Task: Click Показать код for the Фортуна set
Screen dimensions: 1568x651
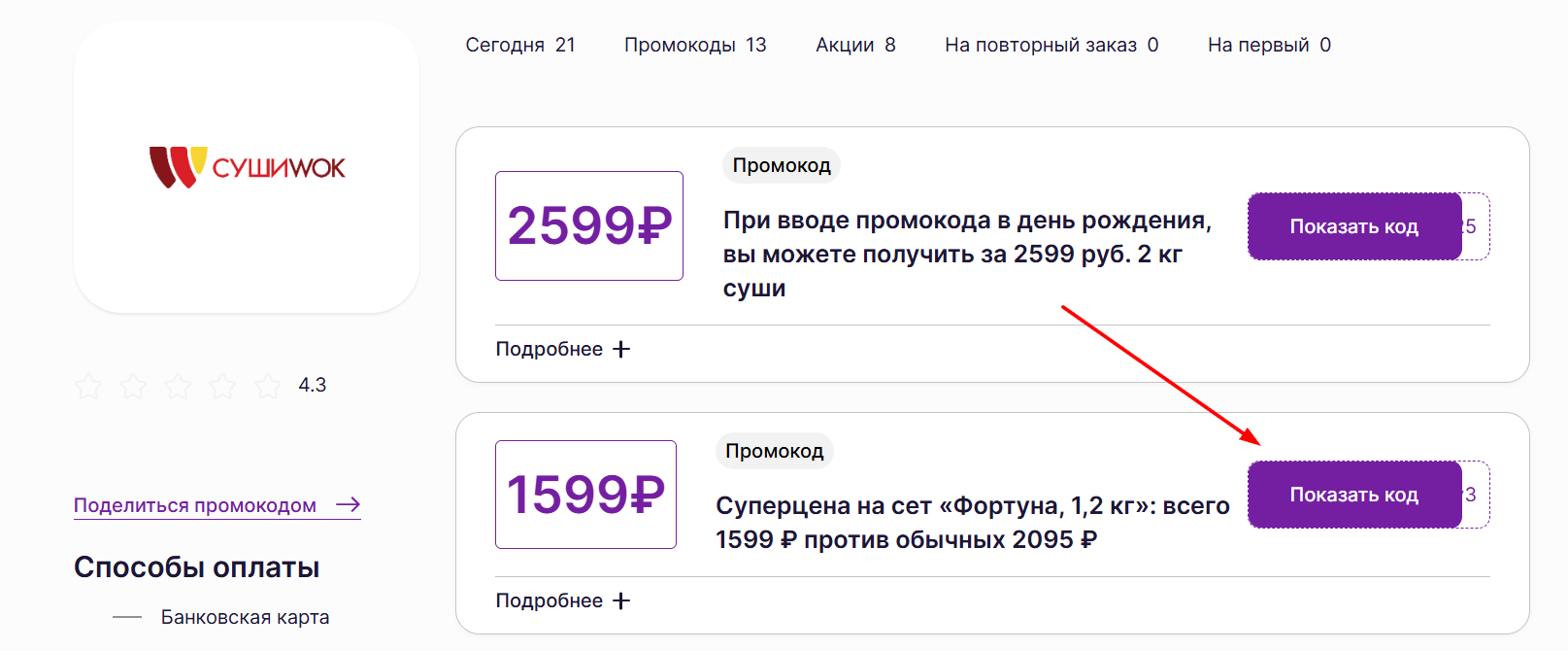Action: tap(1353, 494)
